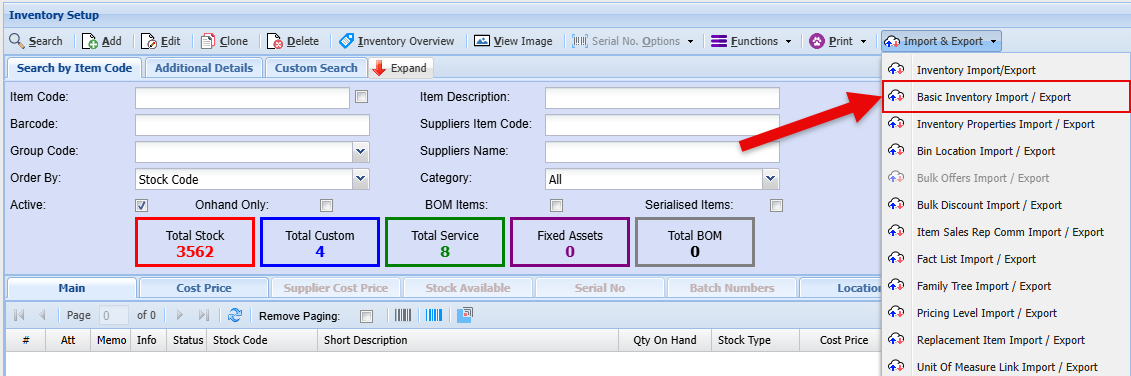Open the Print dropdown menu
This screenshot has height=376, width=1131.
point(838,41)
